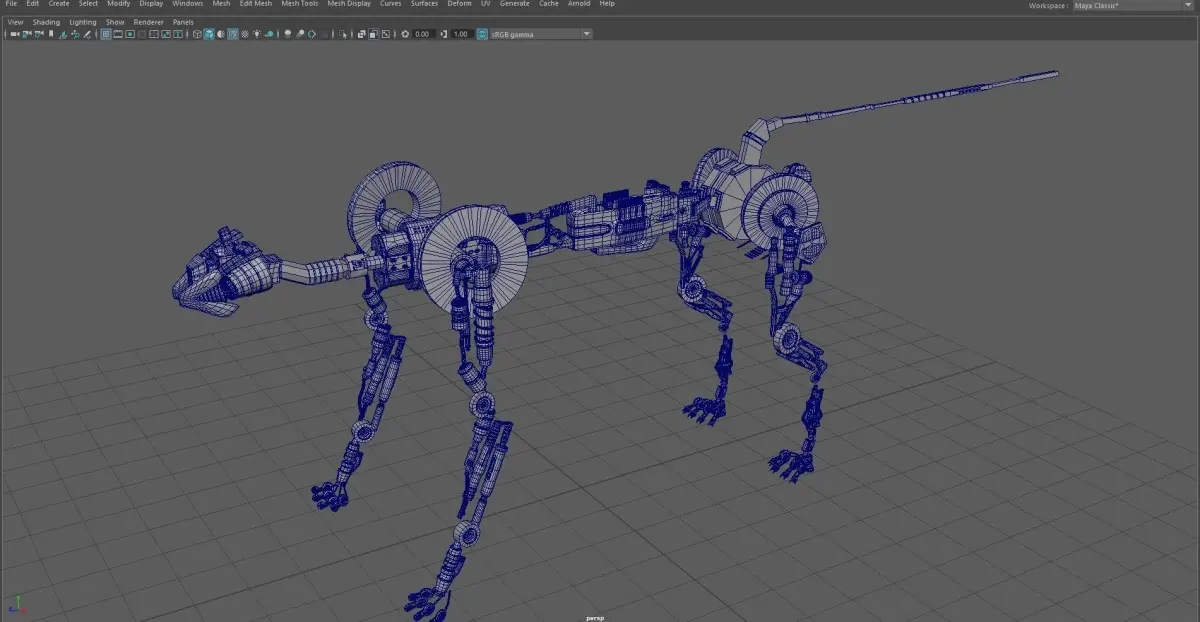
Task: Open the Deform menu
Action: [459, 4]
